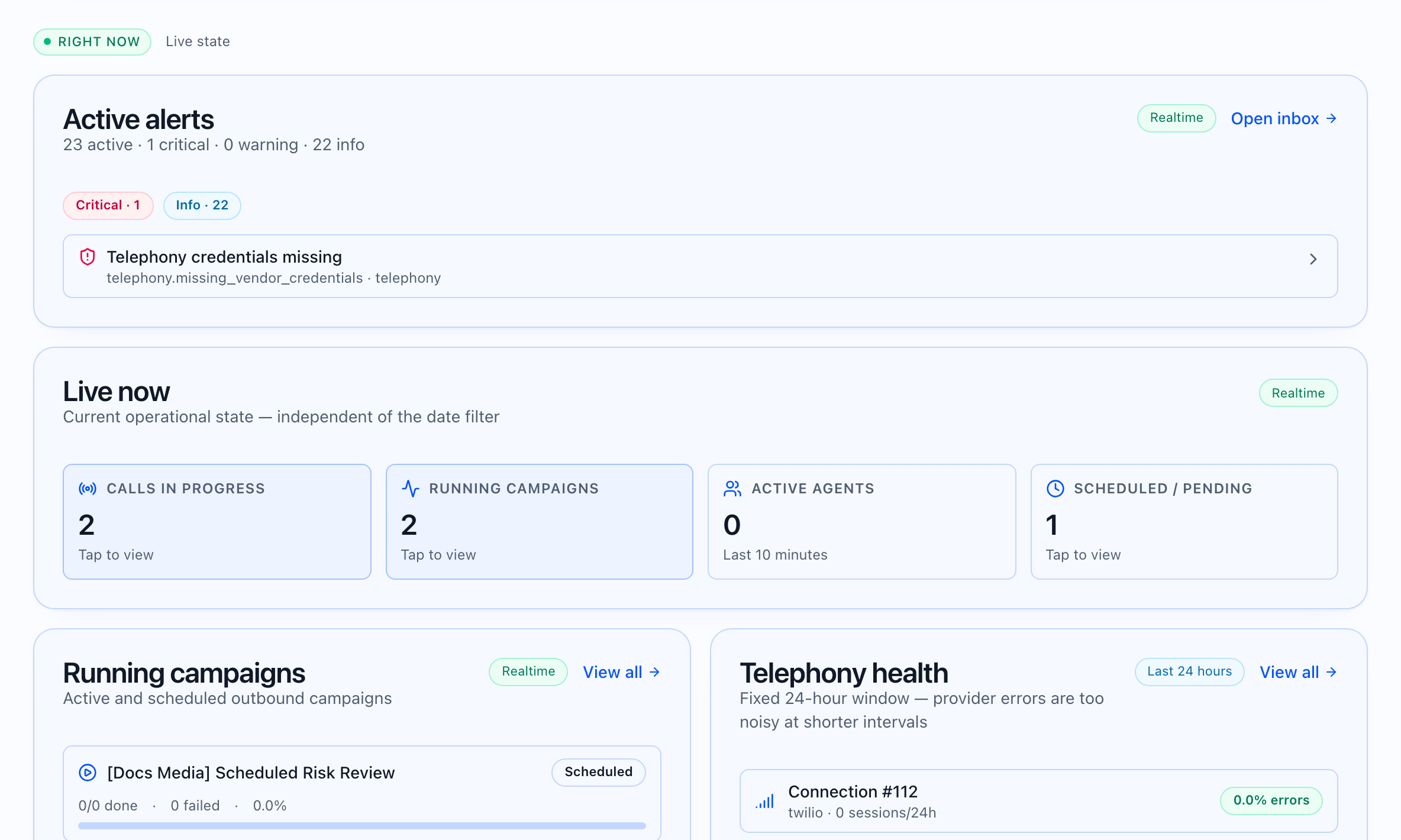Click the 'Last 10 minutes' caption
1401x840 pixels.
[x=775, y=555]
